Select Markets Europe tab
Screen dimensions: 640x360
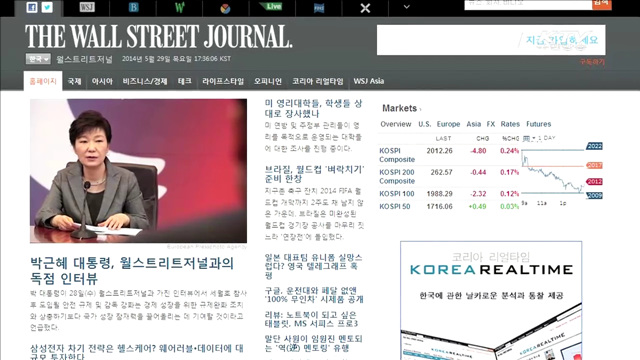point(448,124)
